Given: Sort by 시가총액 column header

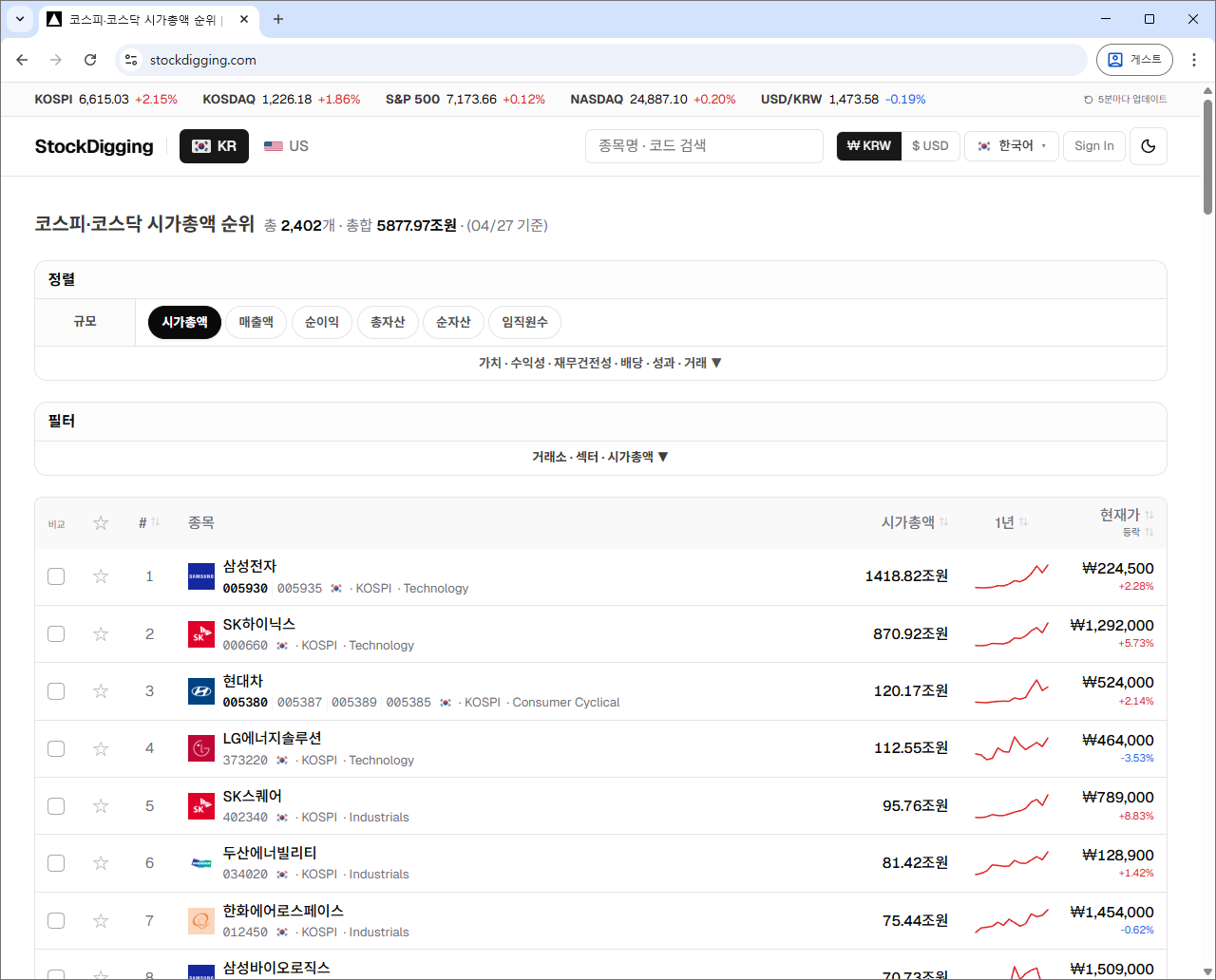Looking at the screenshot, I should 915,523.
